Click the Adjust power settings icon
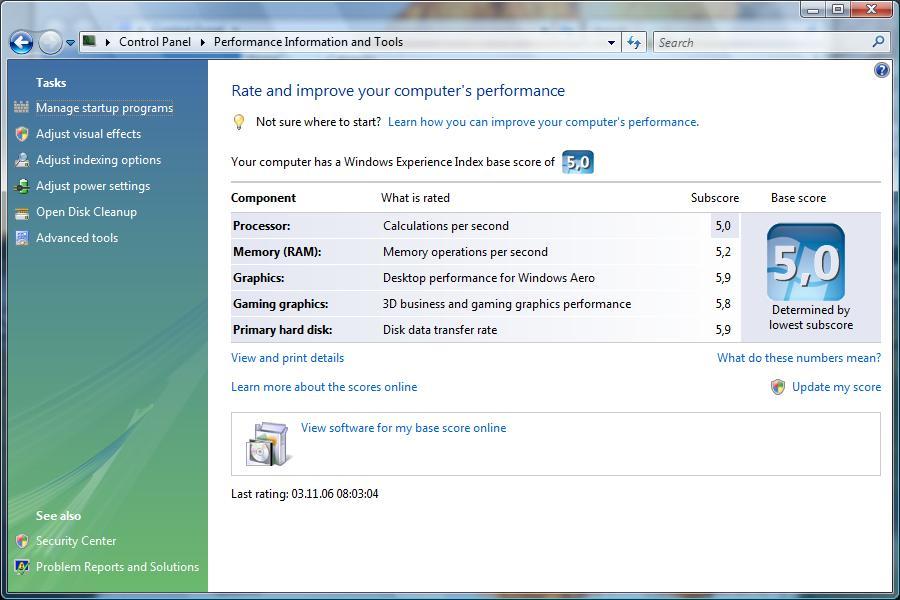 pyautogui.click(x=22, y=186)
